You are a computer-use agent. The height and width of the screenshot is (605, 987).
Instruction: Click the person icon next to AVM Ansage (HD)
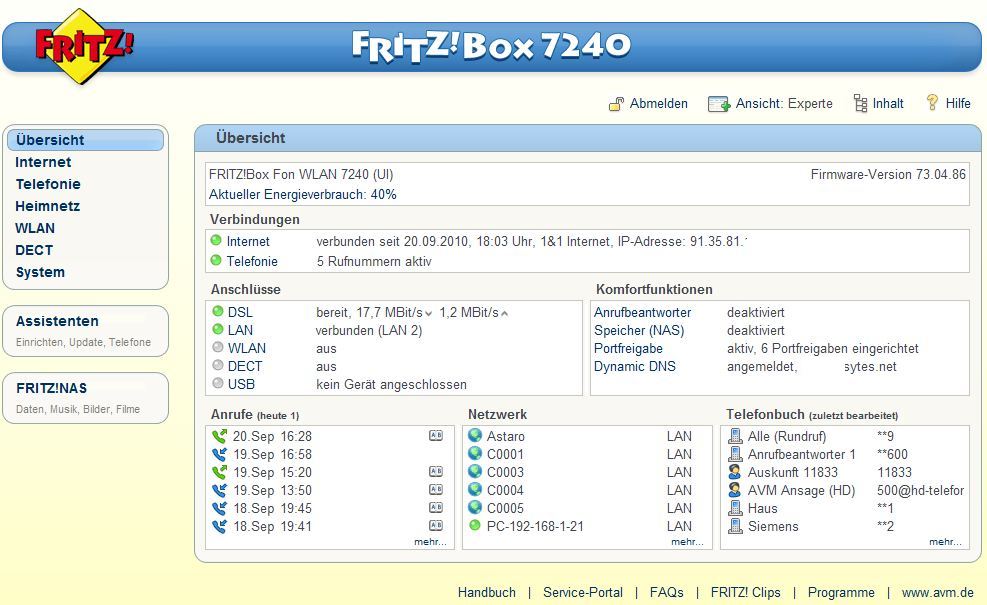point(735,489)
